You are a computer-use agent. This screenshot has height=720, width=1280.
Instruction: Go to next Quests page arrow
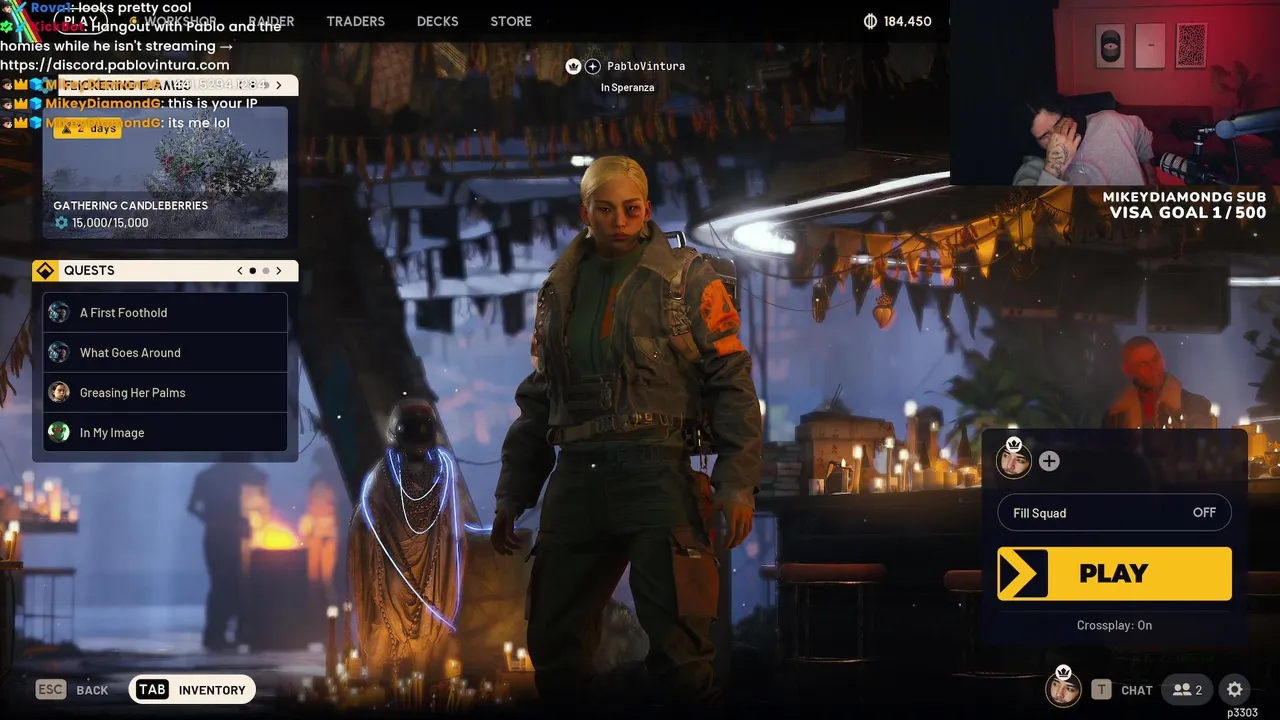279,271
